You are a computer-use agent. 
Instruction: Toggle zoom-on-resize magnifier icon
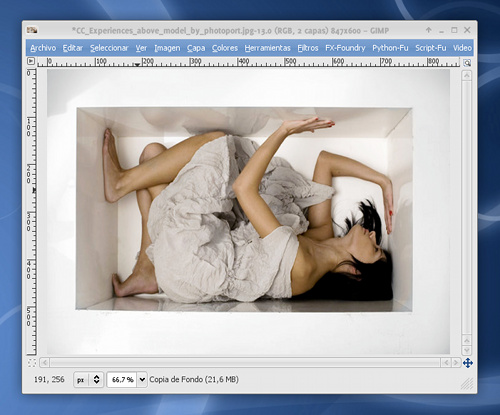pos(467,62)
